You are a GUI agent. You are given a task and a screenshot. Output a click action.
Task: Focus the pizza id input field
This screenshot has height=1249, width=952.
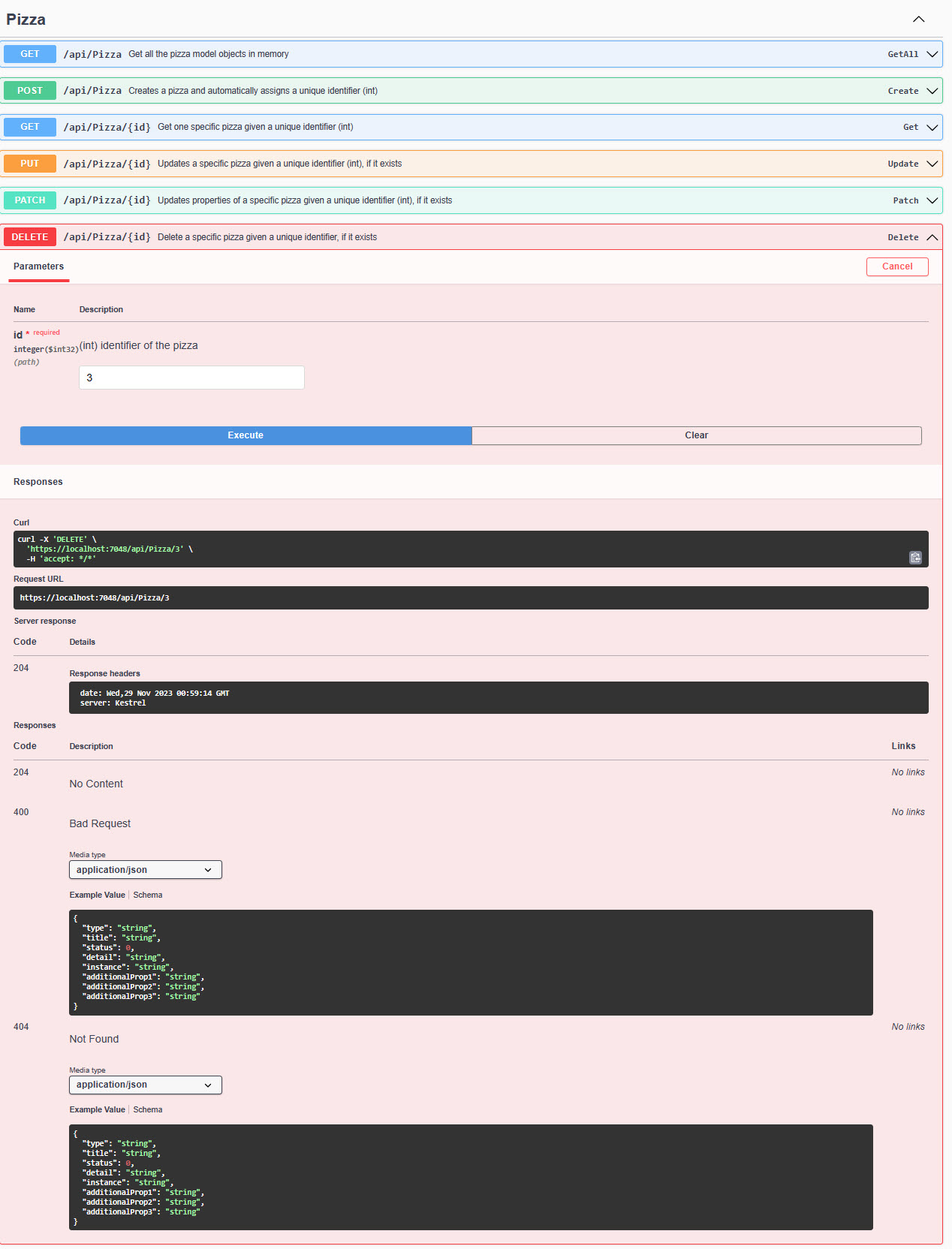191,378
